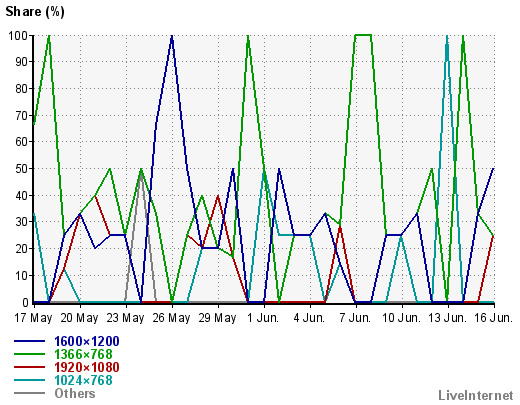The height and width of the screenshot is (405, 520).
Task: Click the 16 Jun. date label
Action: (494, 318)
